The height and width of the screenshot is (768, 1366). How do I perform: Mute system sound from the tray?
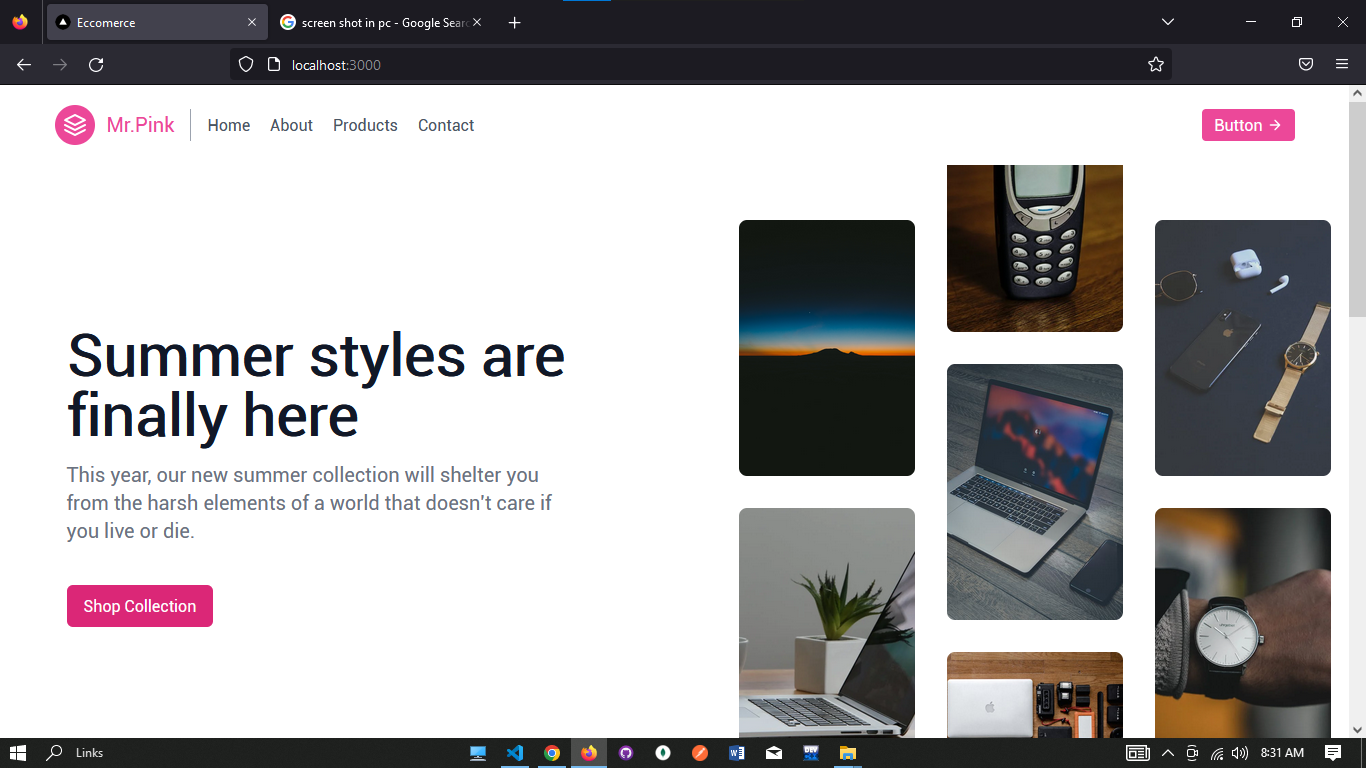tap(1241, 752)
